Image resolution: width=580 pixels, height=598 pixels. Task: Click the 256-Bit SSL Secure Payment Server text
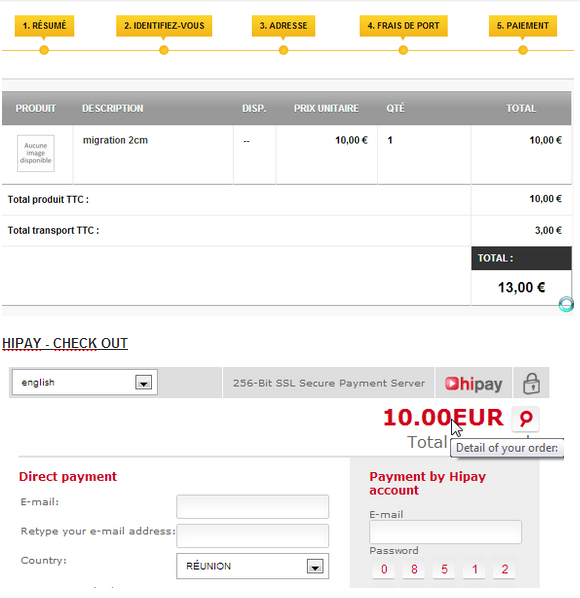[x=329, y=383]
